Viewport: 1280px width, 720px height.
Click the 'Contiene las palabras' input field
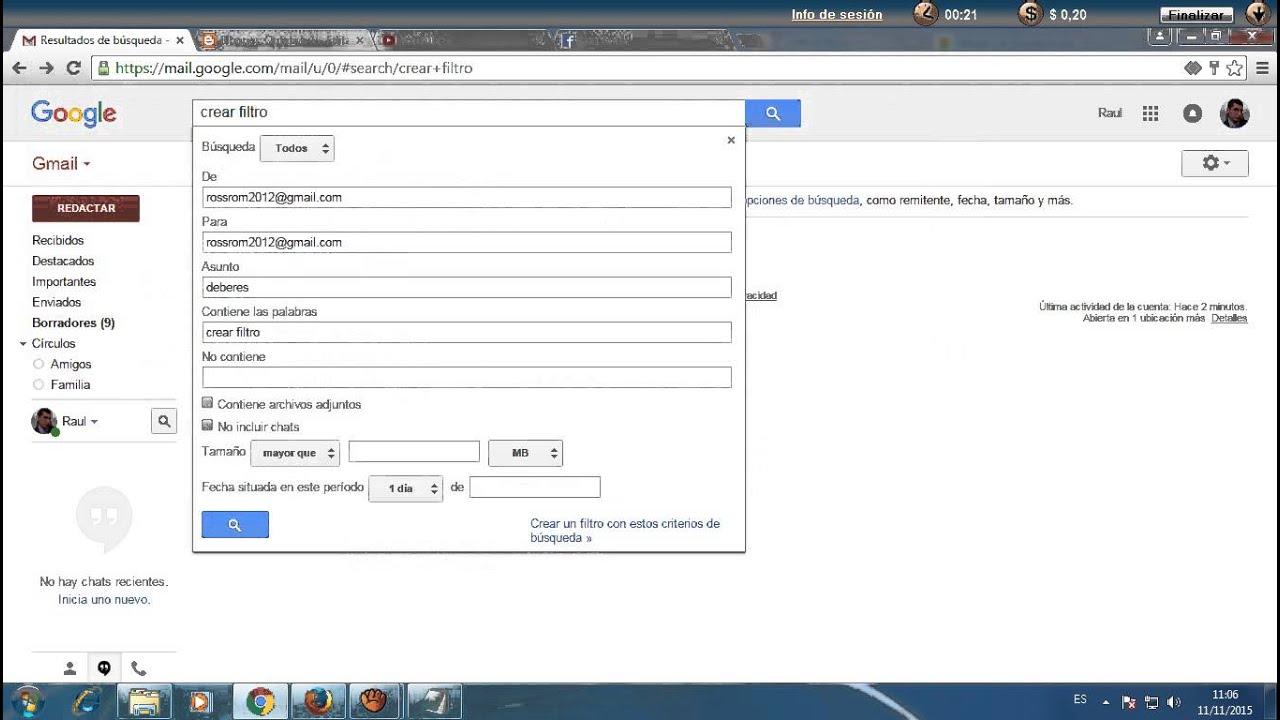(x=467, y=332)
